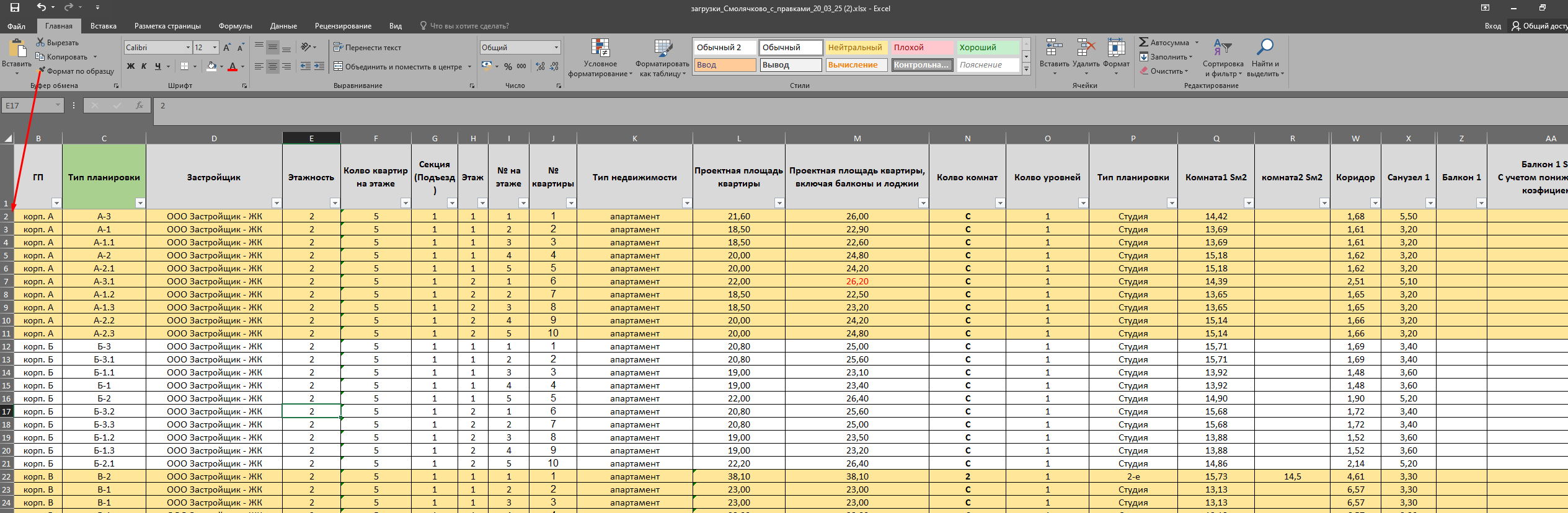The height and width of the screenshot is (513, 1568).
Task: Toggle italic formatting (К)
Action: pos(144,66)
